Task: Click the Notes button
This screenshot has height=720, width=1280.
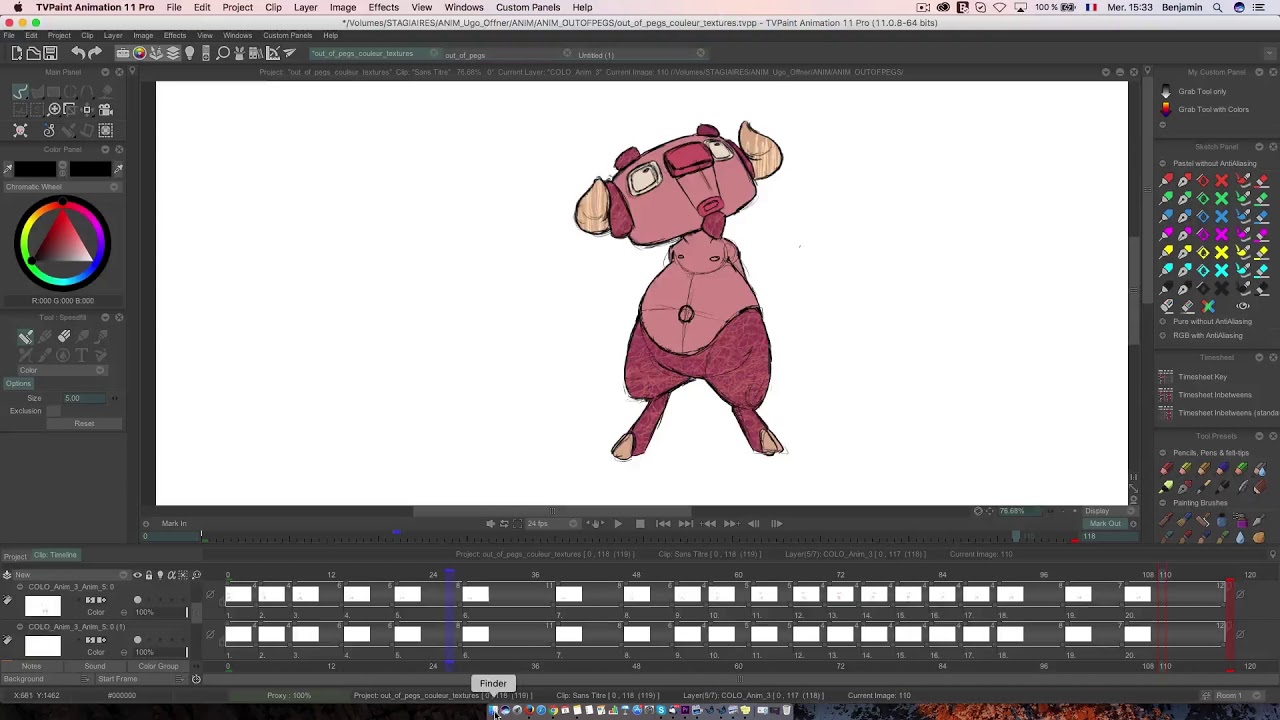Action: [32, 666]
